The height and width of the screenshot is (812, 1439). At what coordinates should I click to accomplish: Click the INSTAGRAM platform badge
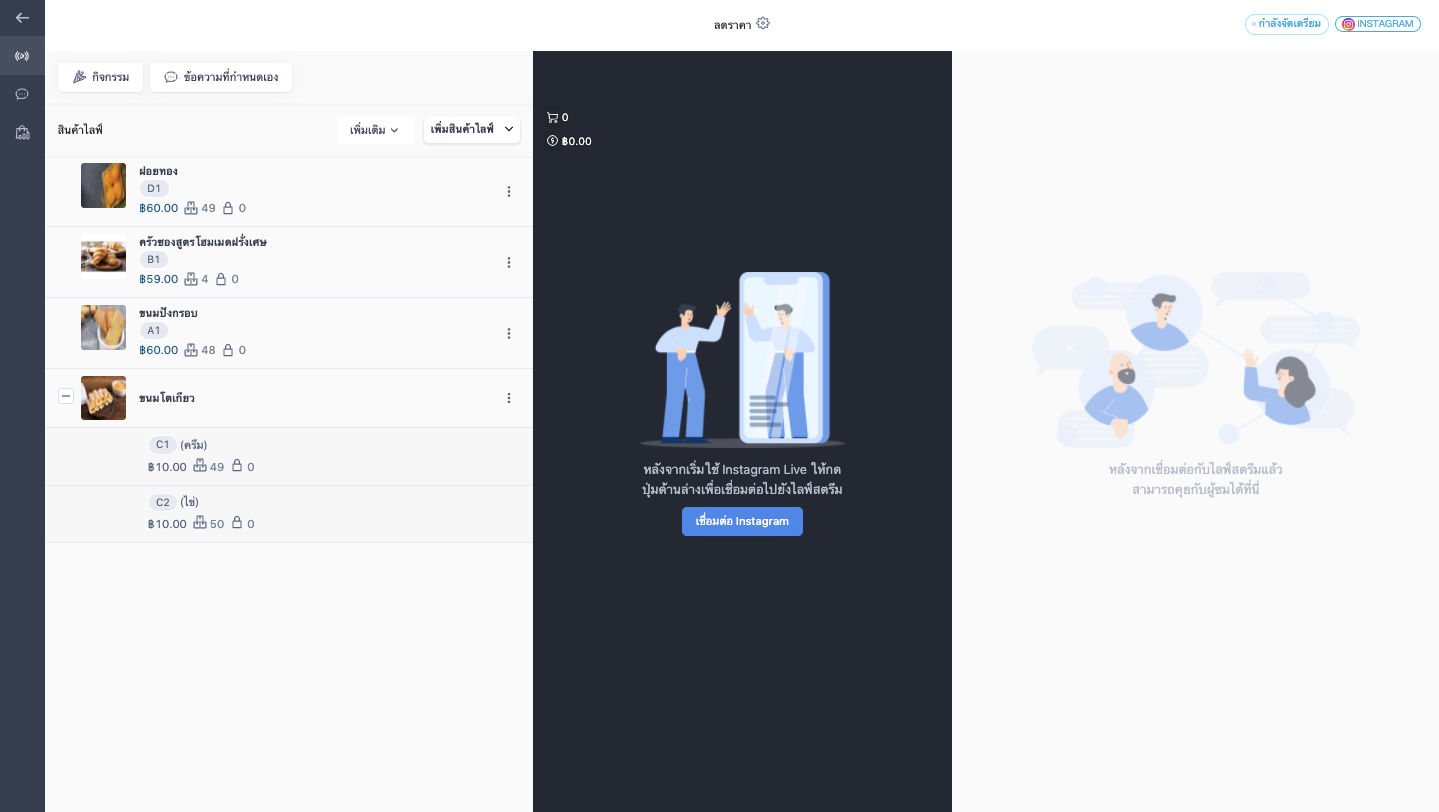pyautogui.click(x=1378, y=24)
